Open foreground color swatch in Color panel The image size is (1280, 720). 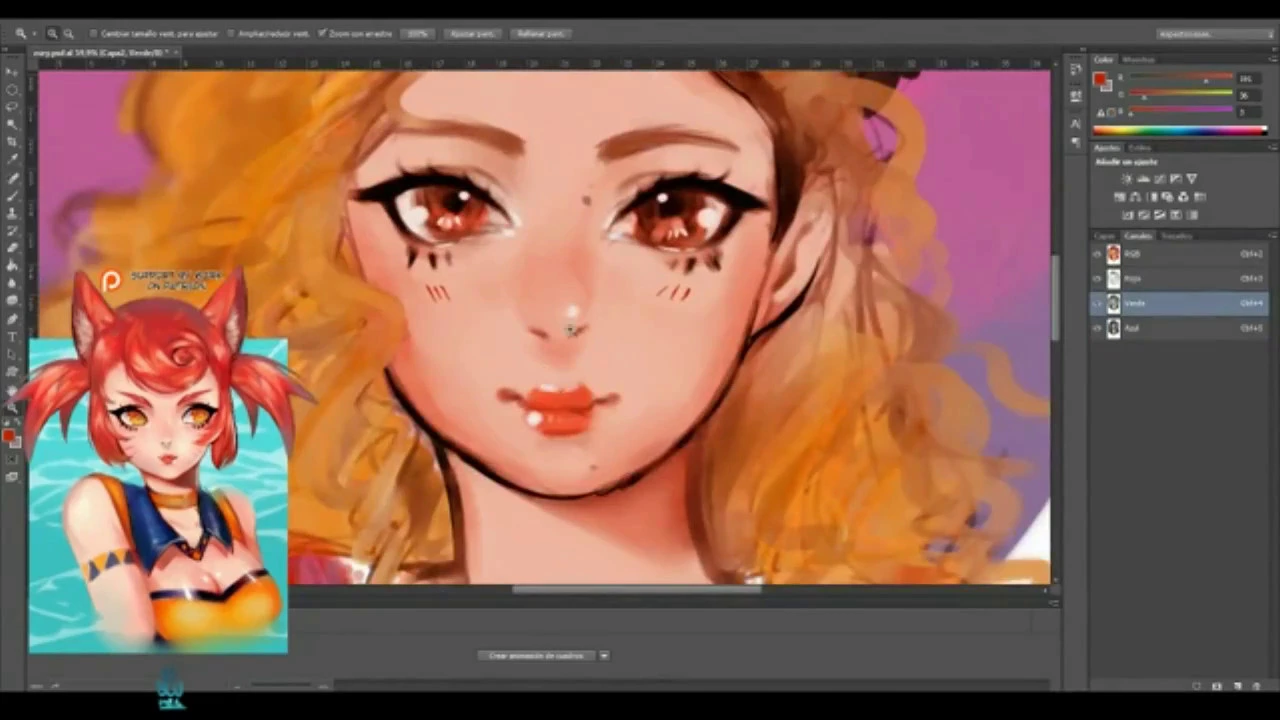click(1100, 79)
